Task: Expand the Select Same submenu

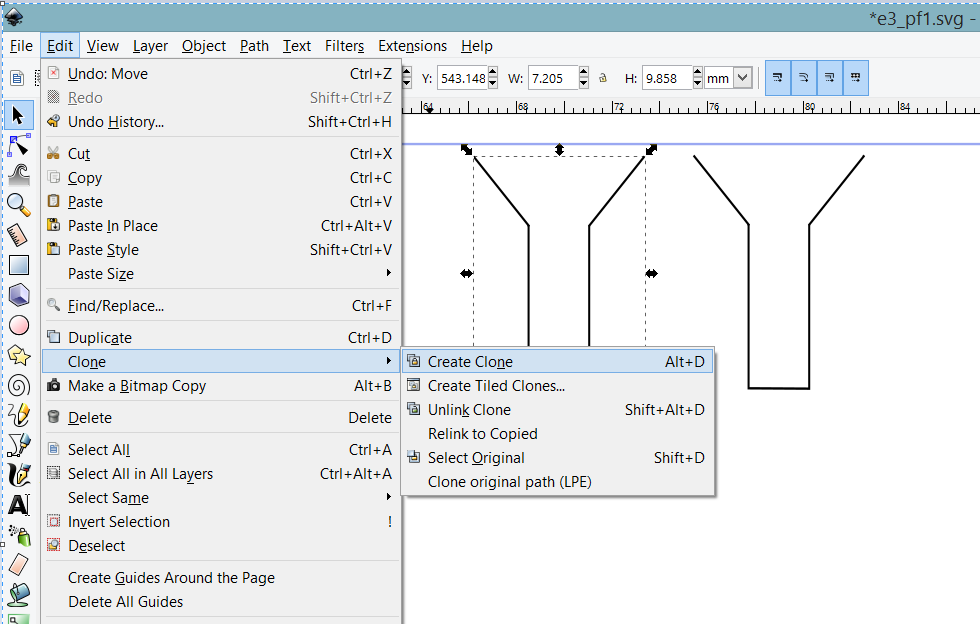Action: [221, 498]
